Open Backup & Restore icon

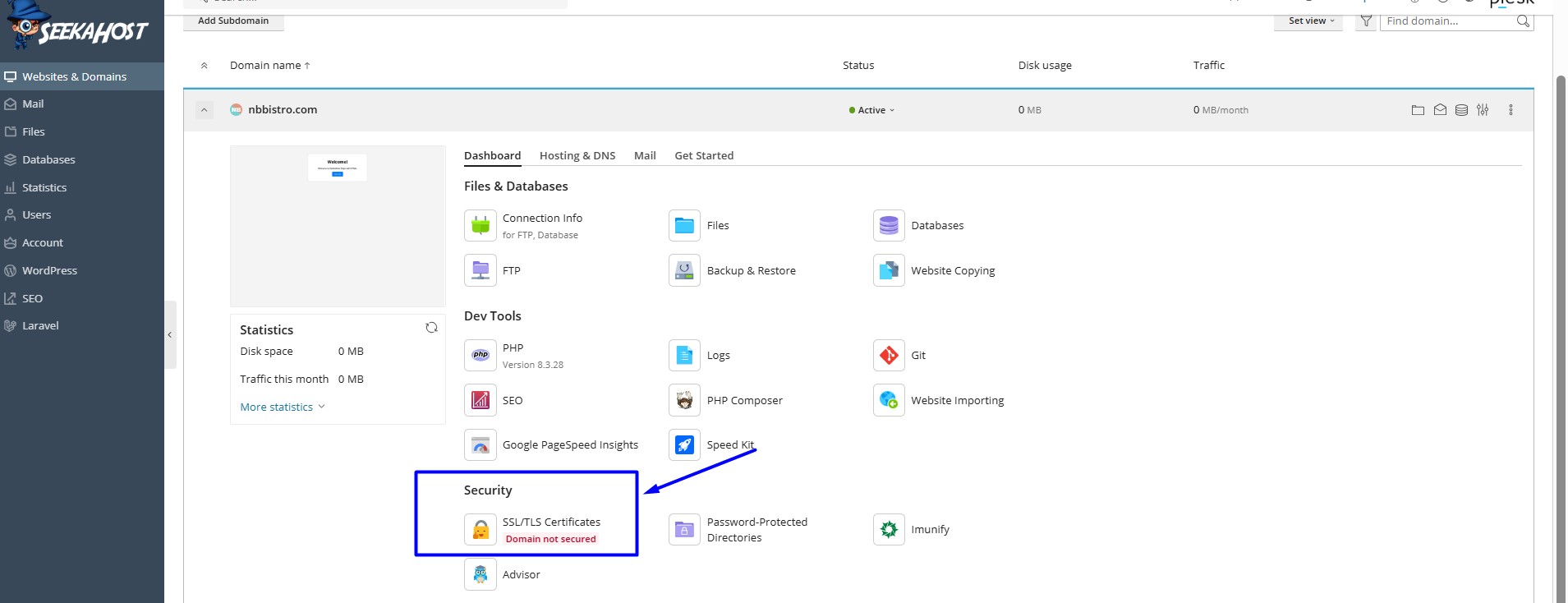tap(684, 270)
